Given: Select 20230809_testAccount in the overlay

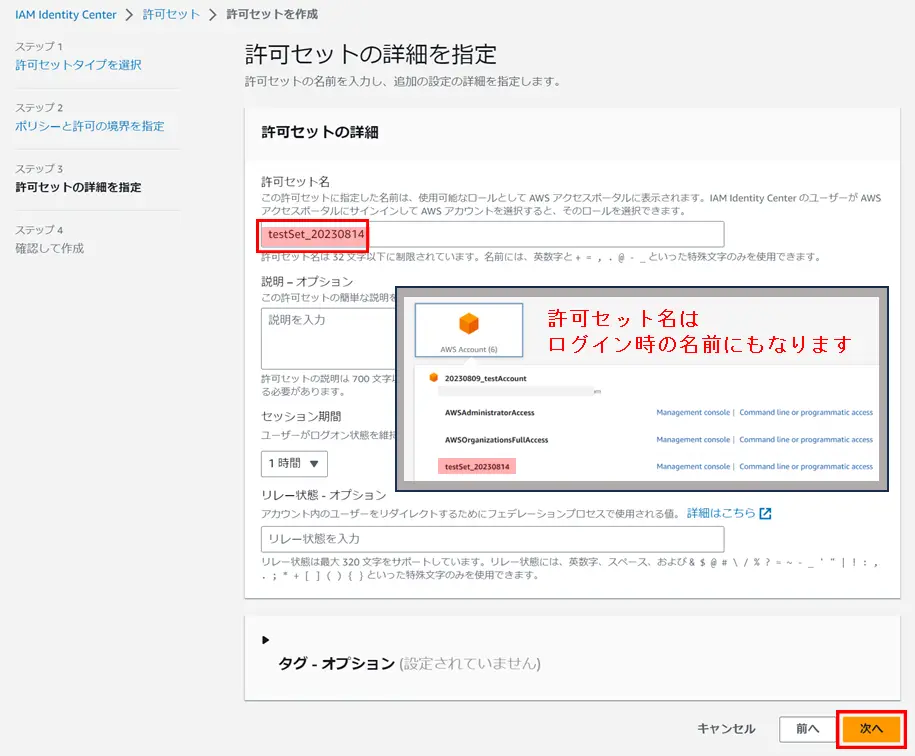Looking at the screenshot, I should [x=486, y=379].
